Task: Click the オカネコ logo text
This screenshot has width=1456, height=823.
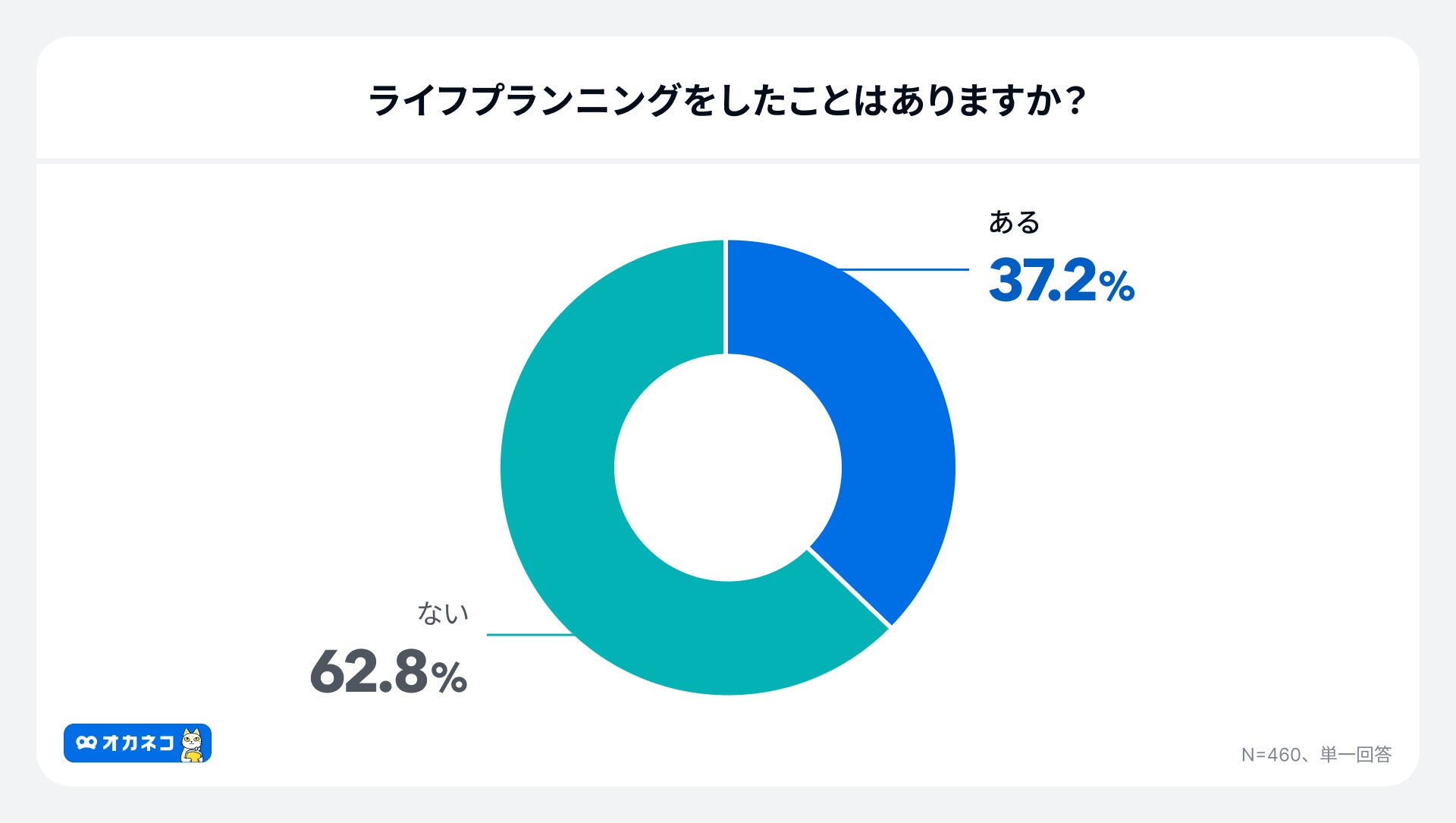Action: pos(138,743)
